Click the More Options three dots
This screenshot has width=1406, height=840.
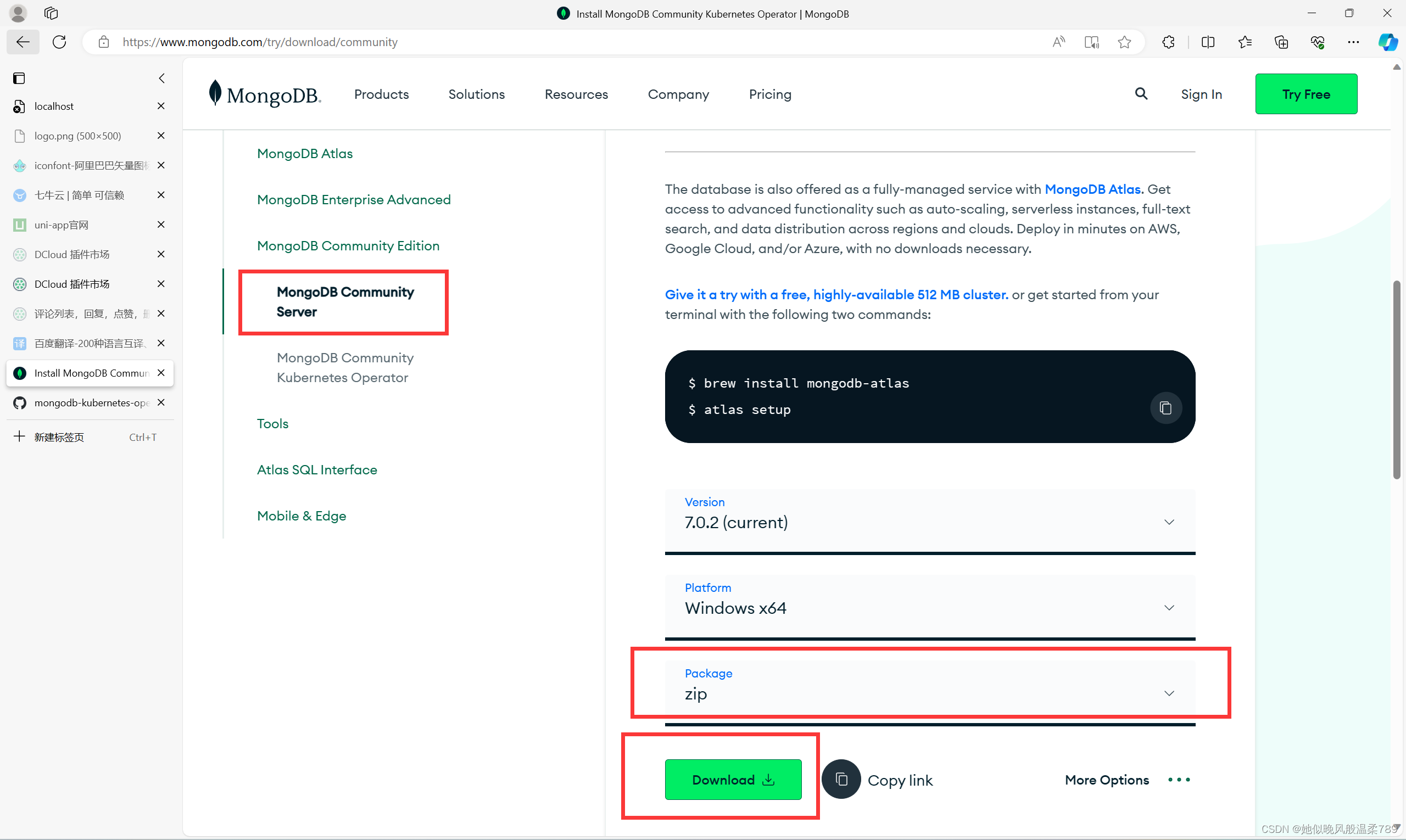pyautogui.click(x=1179, y=780)
